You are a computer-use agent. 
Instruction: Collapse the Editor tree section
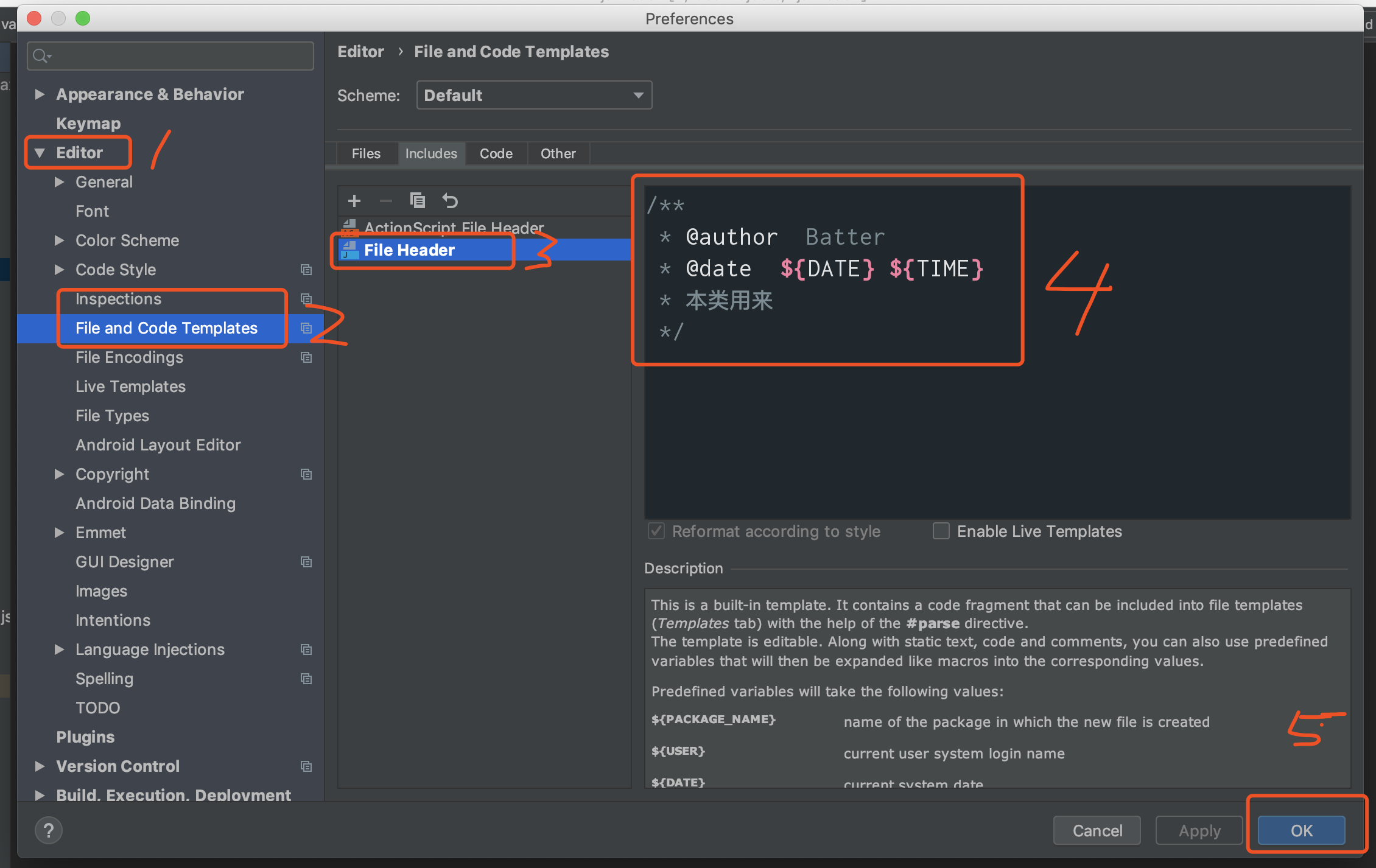click(x=40, y=153)
